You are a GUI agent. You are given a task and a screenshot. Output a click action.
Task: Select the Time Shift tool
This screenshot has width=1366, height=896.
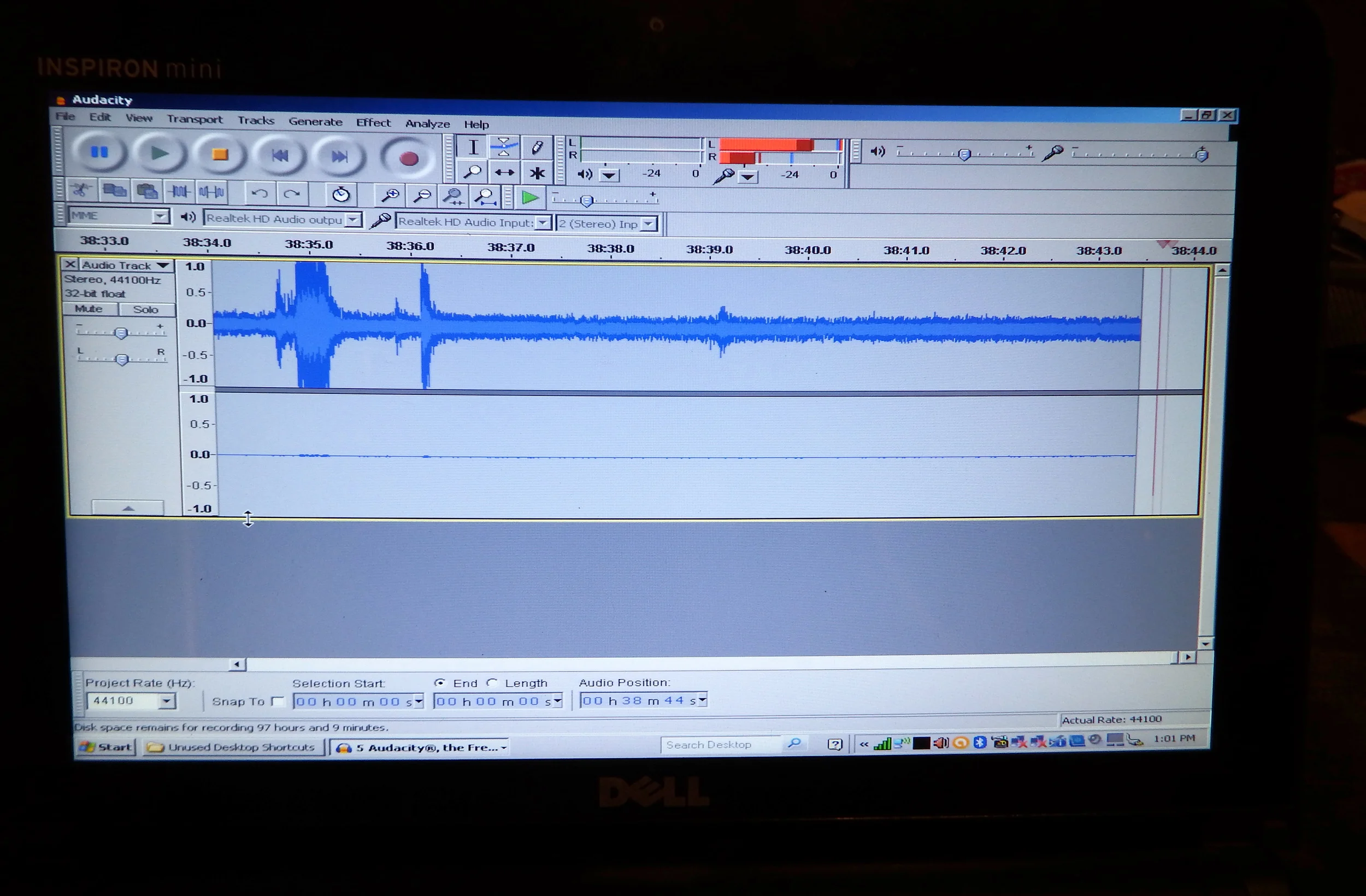click(x=504, y=173)
